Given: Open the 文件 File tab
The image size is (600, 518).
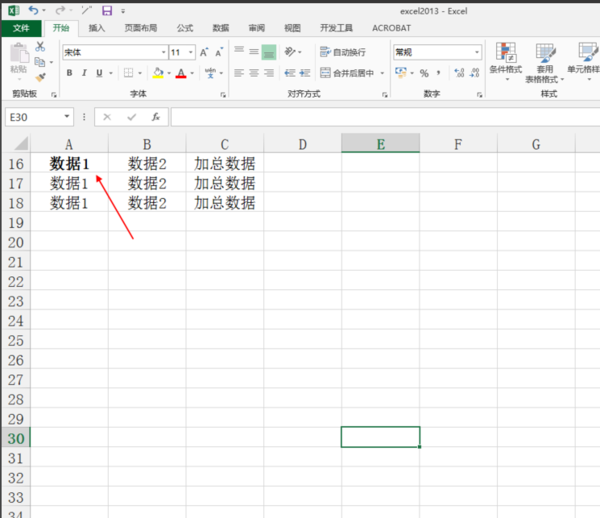Looking at the screenshot, I should (21, 28).
